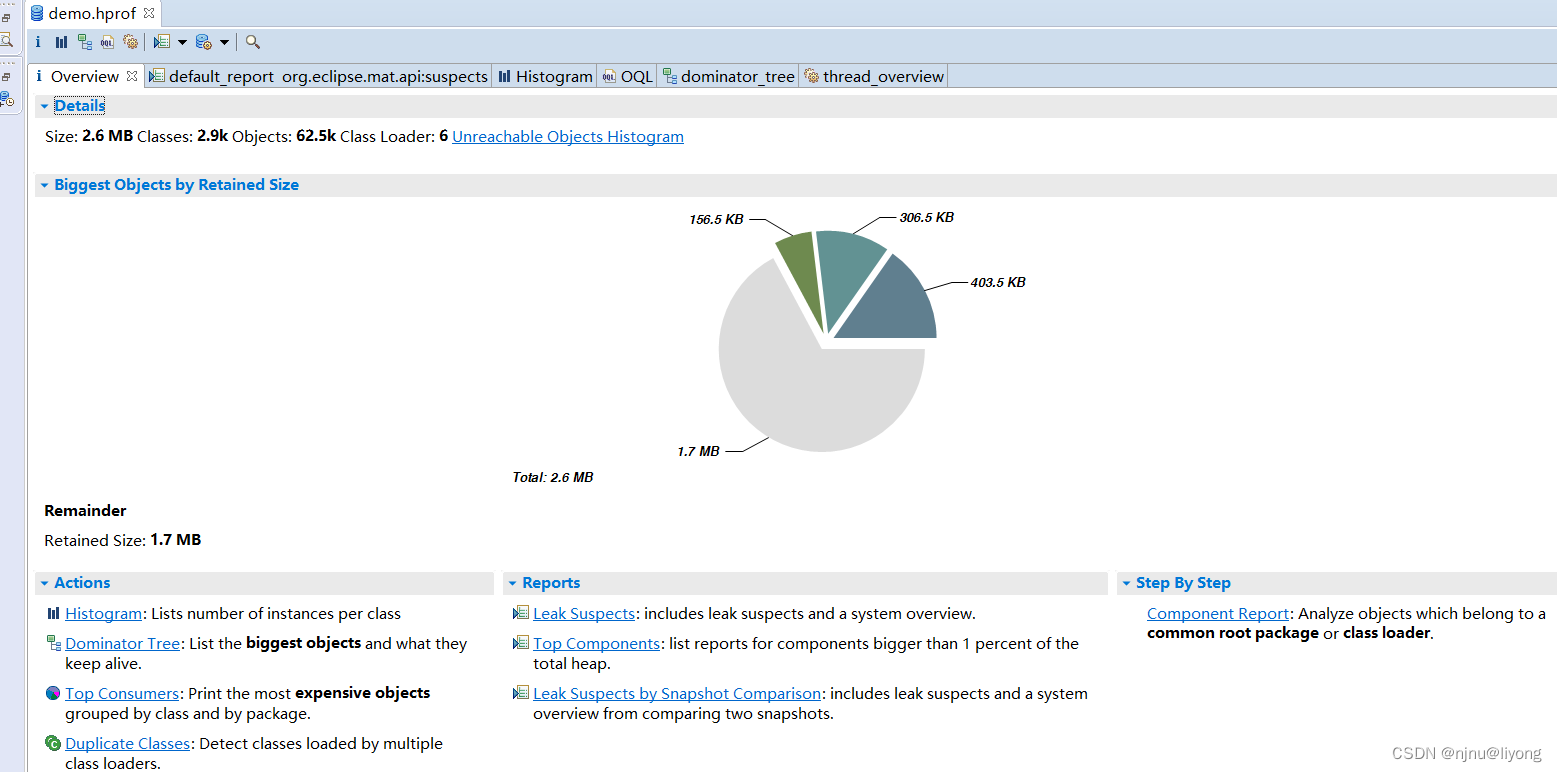Click the 1.7 MB chart label
Image resolution: width=1557 pixels, height=772 pixels.
point(698,452)
